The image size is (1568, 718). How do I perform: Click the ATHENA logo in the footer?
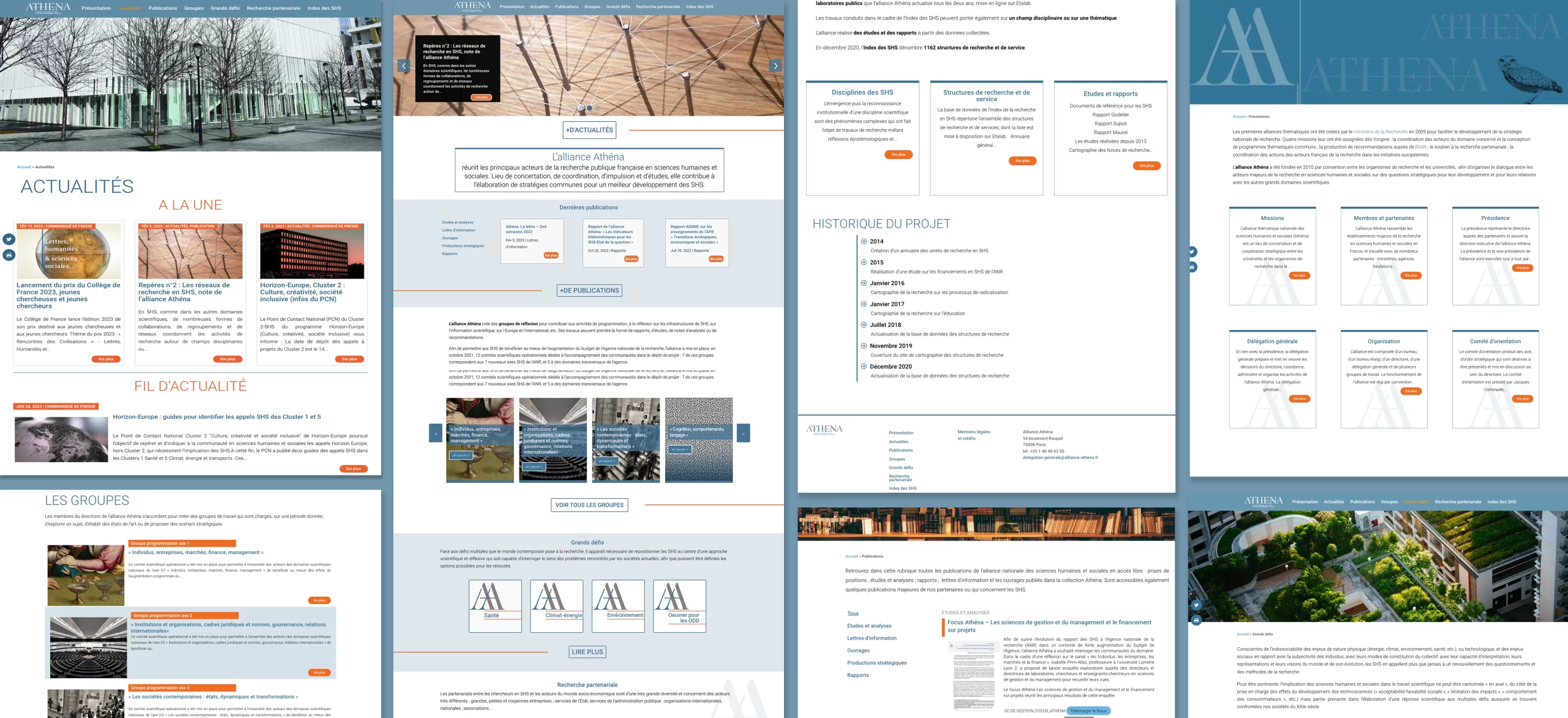(824, 430)
